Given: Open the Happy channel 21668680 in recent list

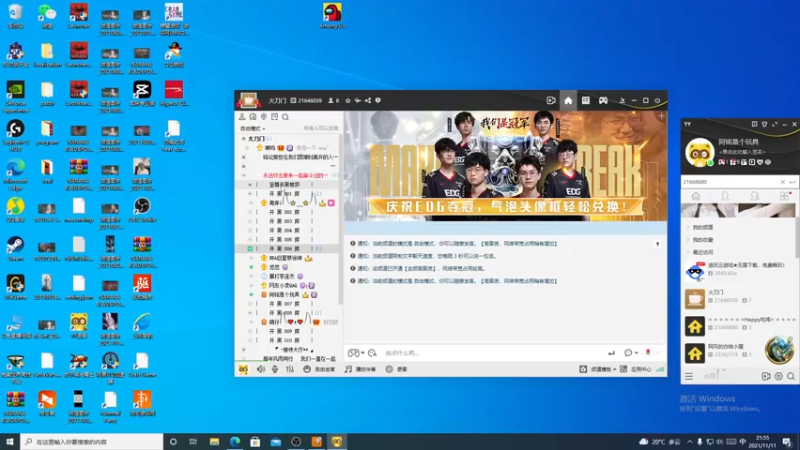Looking at the screenshot, I should tap(740, 326).
